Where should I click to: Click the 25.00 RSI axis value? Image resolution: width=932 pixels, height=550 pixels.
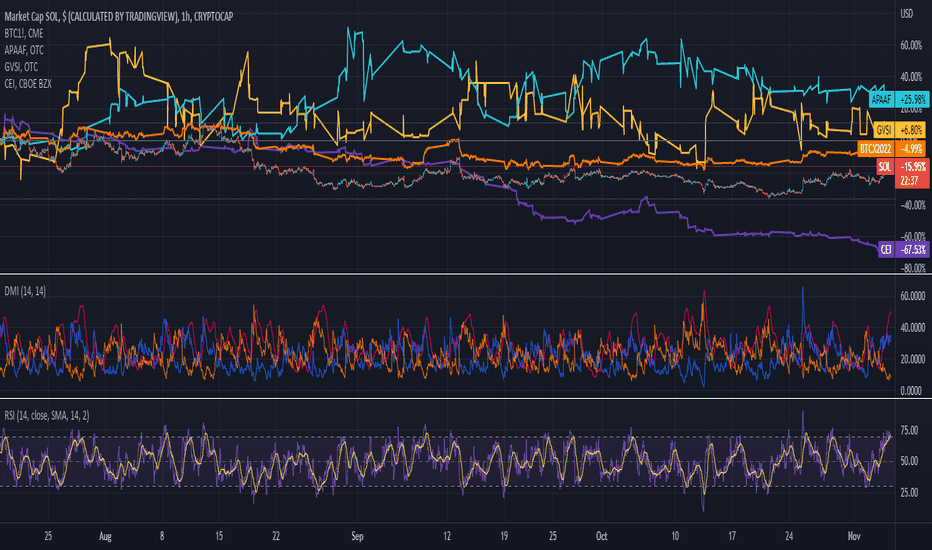[909, 492]
